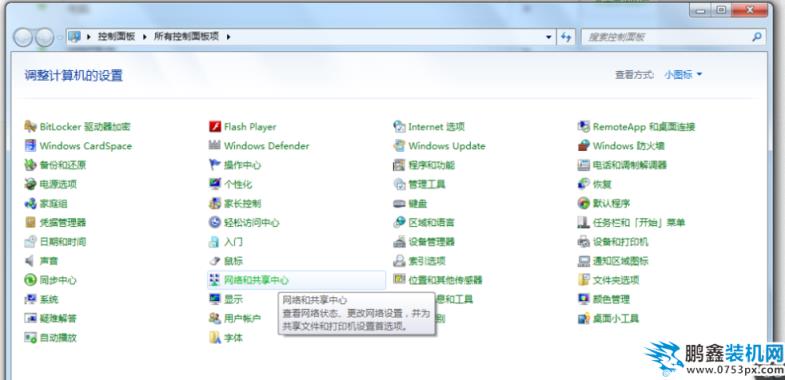785x380 pixels.
Task: Click the 声音 speaker icon
Action: tap(31, 261)
